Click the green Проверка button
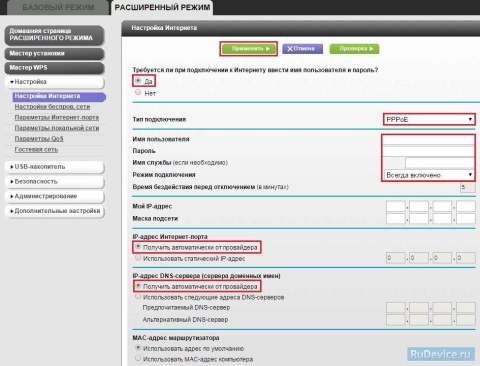The width and height of the screenshot is (480, 366). 354,49
